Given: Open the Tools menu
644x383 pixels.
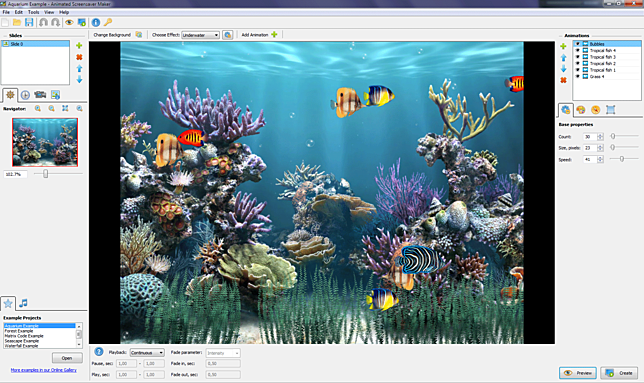Looking at the screenshot, I should point(33,12).
